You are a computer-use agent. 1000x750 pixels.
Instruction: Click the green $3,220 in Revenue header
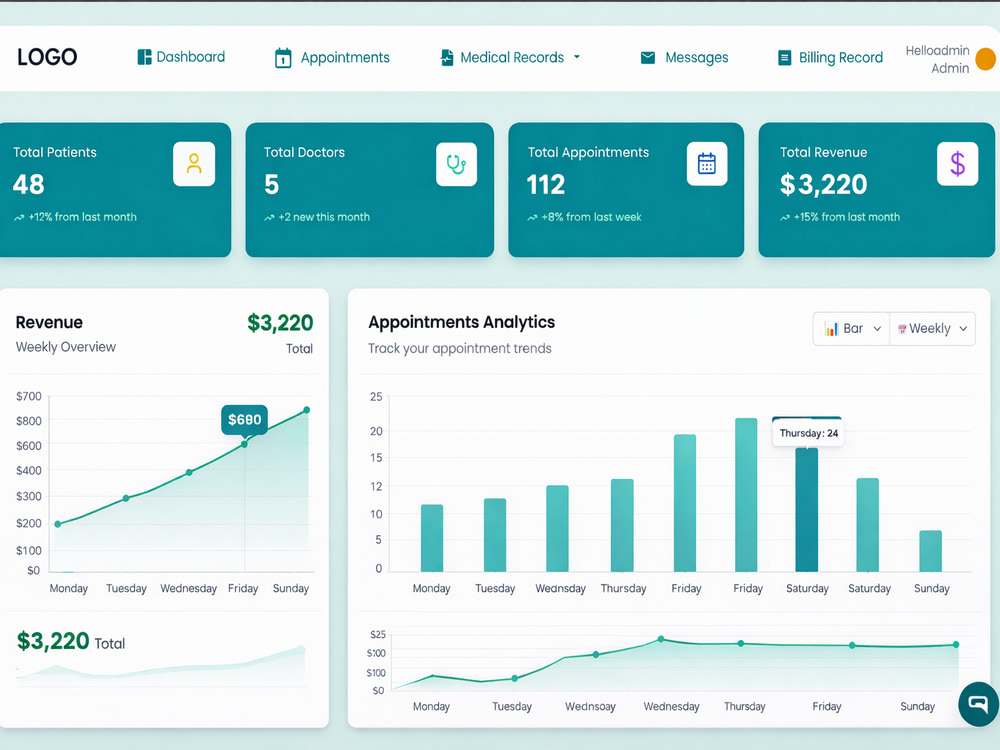[x=280, y=323]
